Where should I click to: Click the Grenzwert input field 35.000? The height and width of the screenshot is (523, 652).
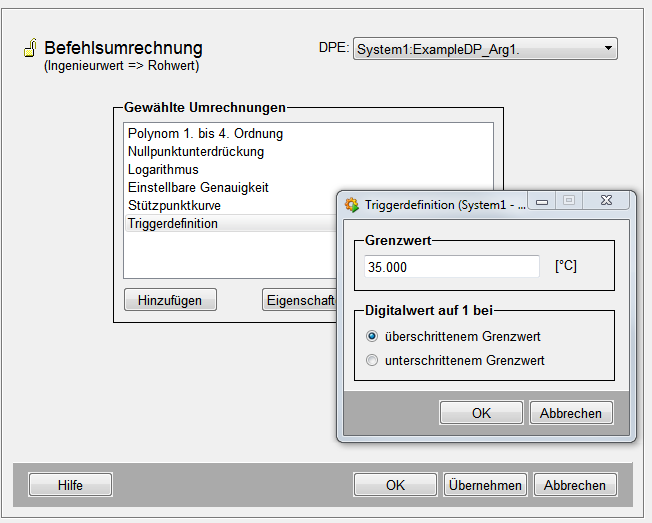[x=452, y=267]
